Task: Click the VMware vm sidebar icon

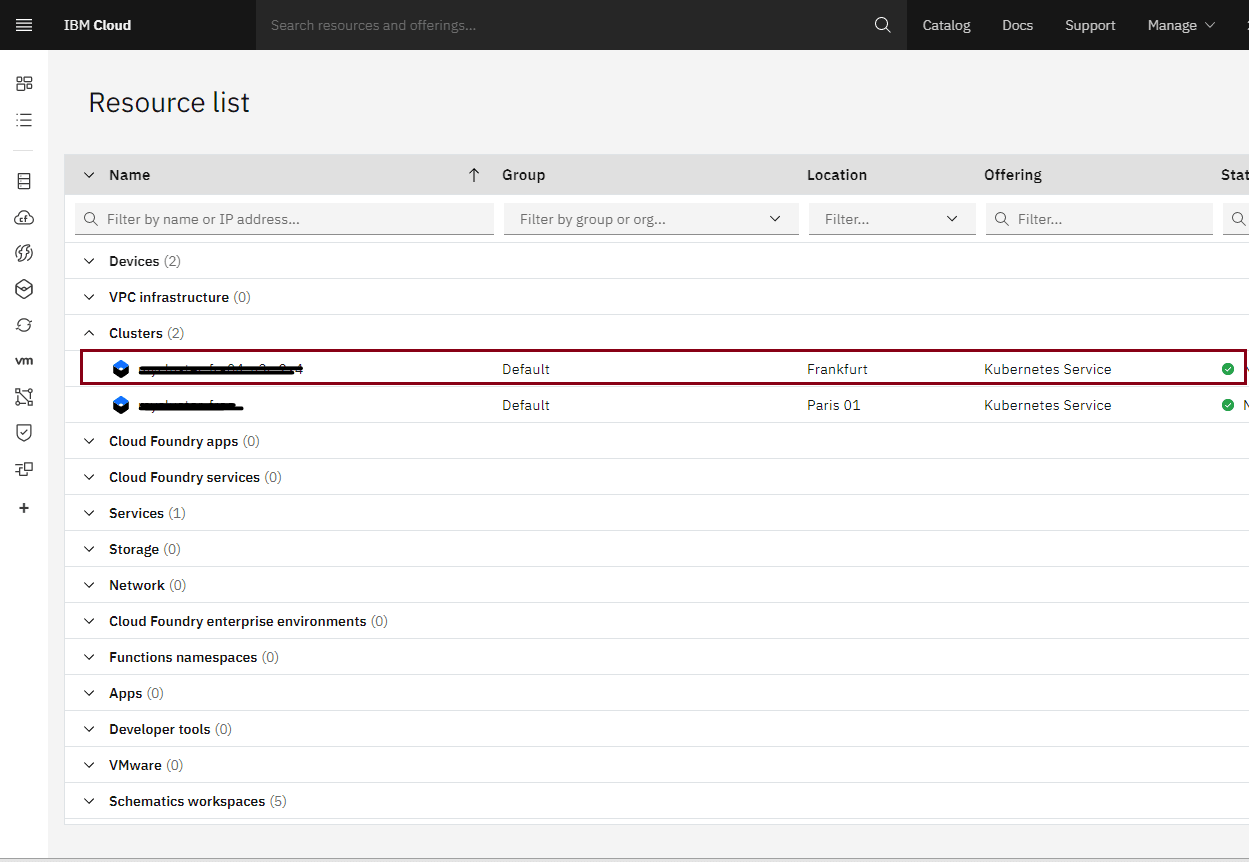Action: 24,361
